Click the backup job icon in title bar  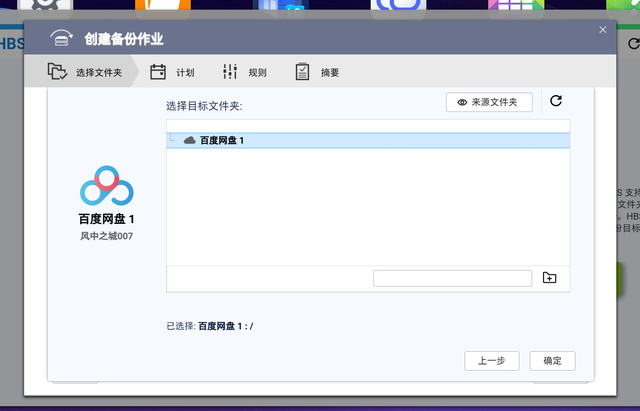point(61,38)
